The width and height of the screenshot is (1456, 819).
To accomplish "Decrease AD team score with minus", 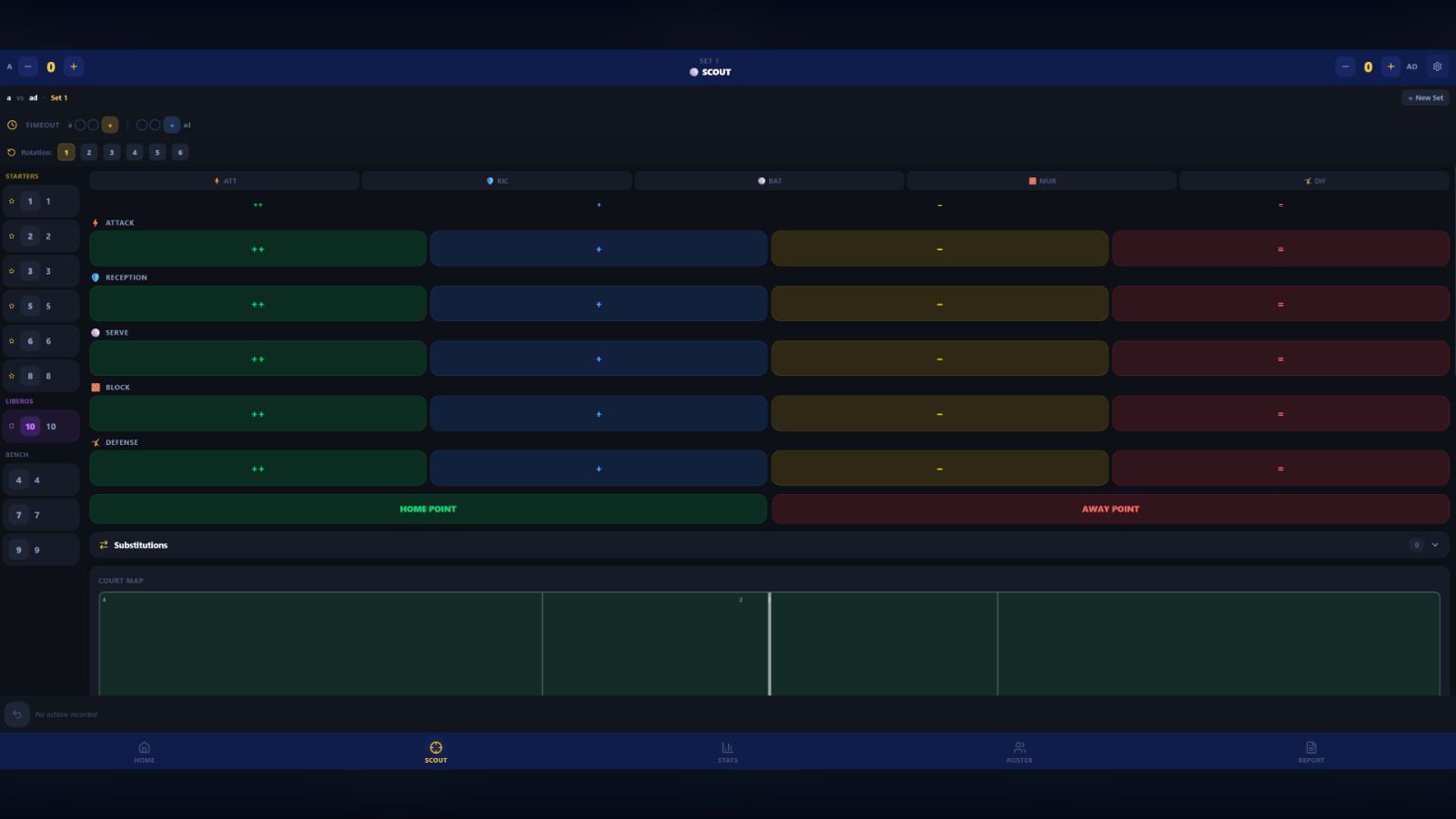I will (1345, 66).
